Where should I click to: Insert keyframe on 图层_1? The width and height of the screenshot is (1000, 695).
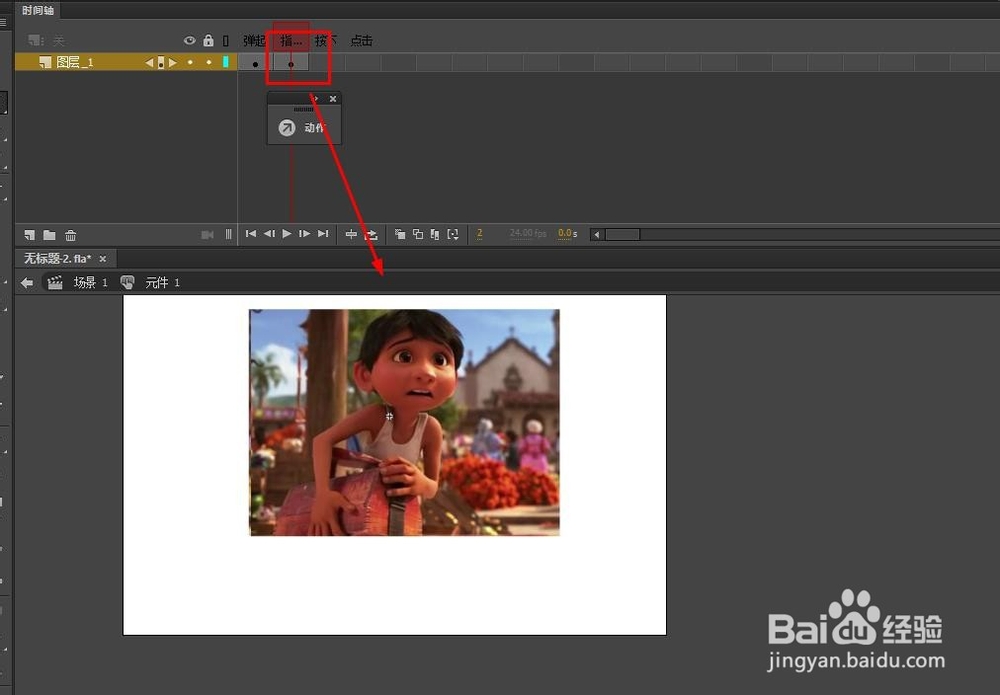[x=161, y=62]
